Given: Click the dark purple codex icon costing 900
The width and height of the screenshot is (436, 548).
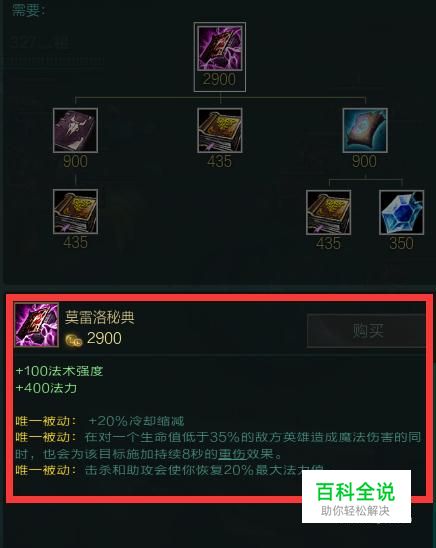Looking at the screenshot, I should pyautogui.click(x=75, y=130).
